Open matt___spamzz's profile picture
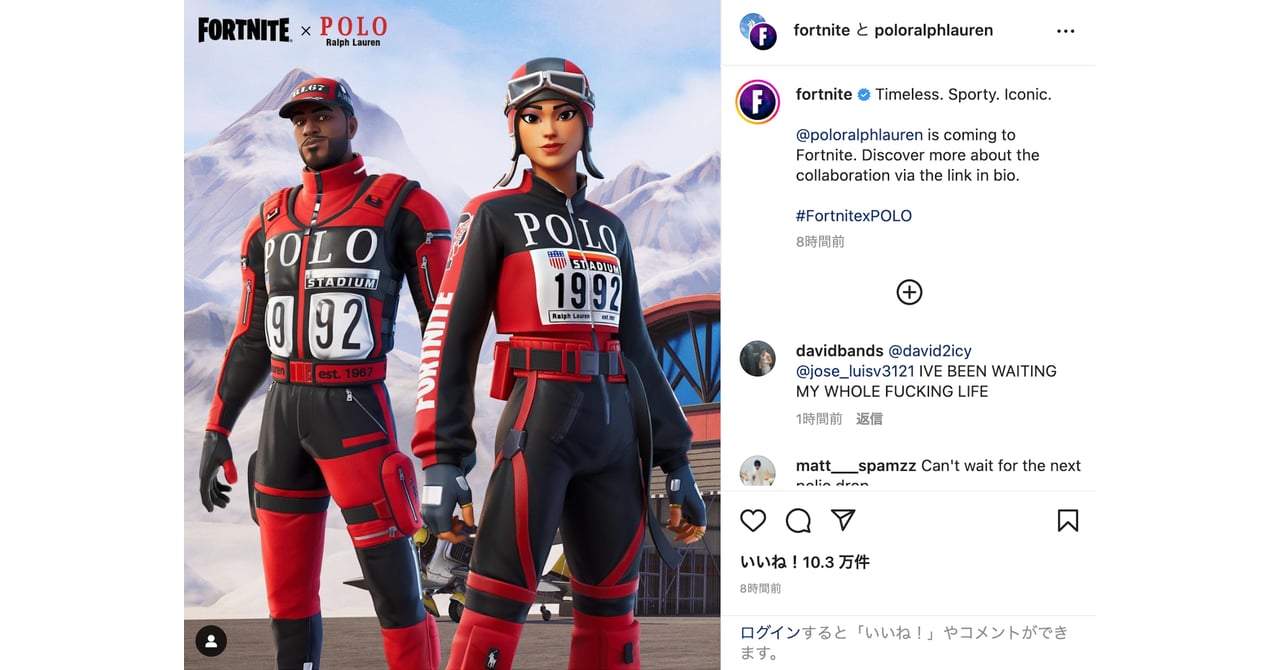 (x=758, y=472)
